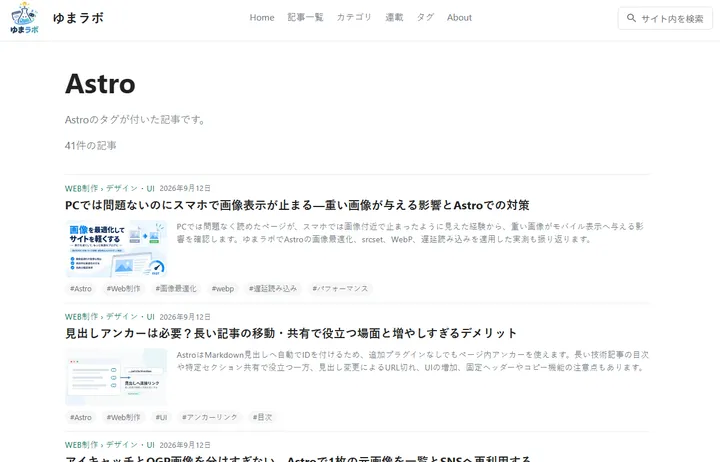Select #Web制作 tag under 見出しアンカー article
Screen dimensions: 720x462
click(124, 417)
